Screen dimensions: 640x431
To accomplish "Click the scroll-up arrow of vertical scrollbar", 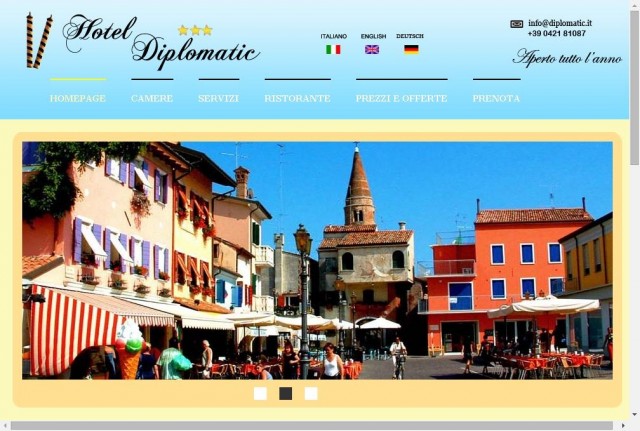I will (x=634, y=4).
